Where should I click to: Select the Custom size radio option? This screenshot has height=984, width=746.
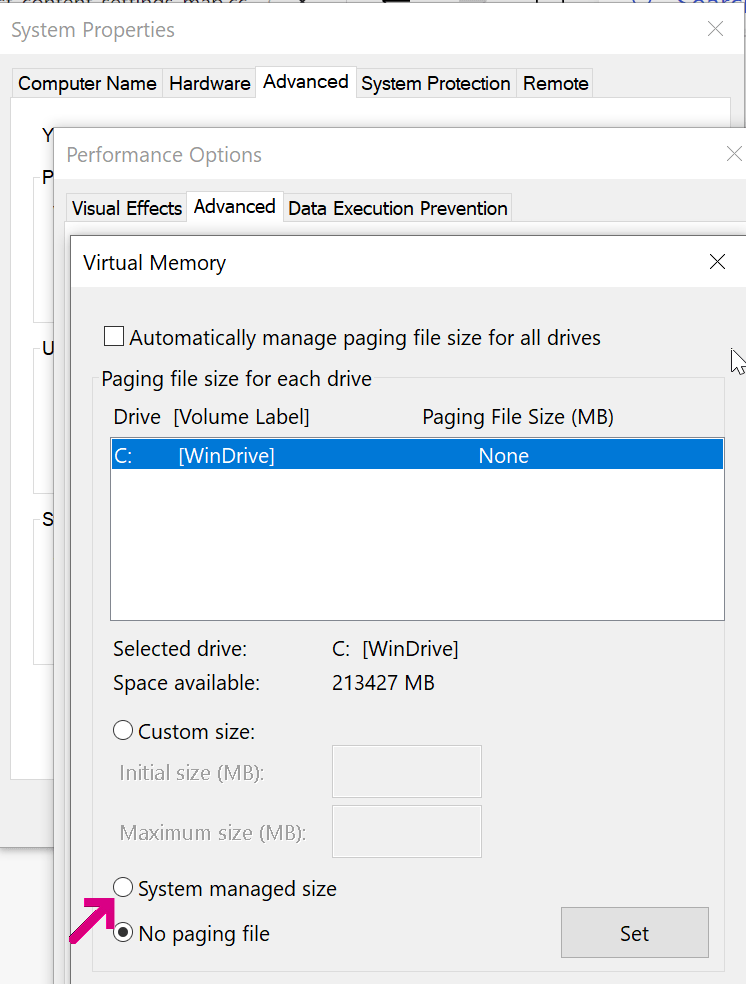pyautogui.click(x=123, y=731)
